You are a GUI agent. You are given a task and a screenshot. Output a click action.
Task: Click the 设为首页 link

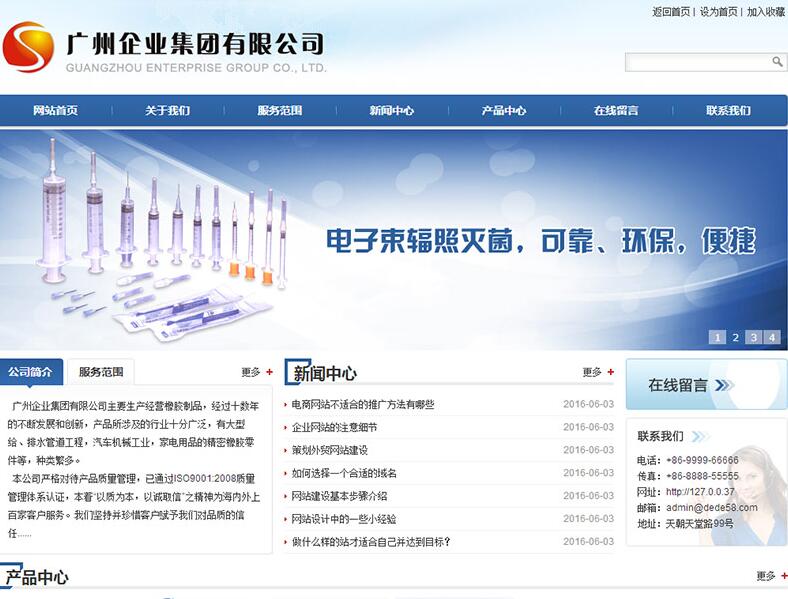coord(718,12)
